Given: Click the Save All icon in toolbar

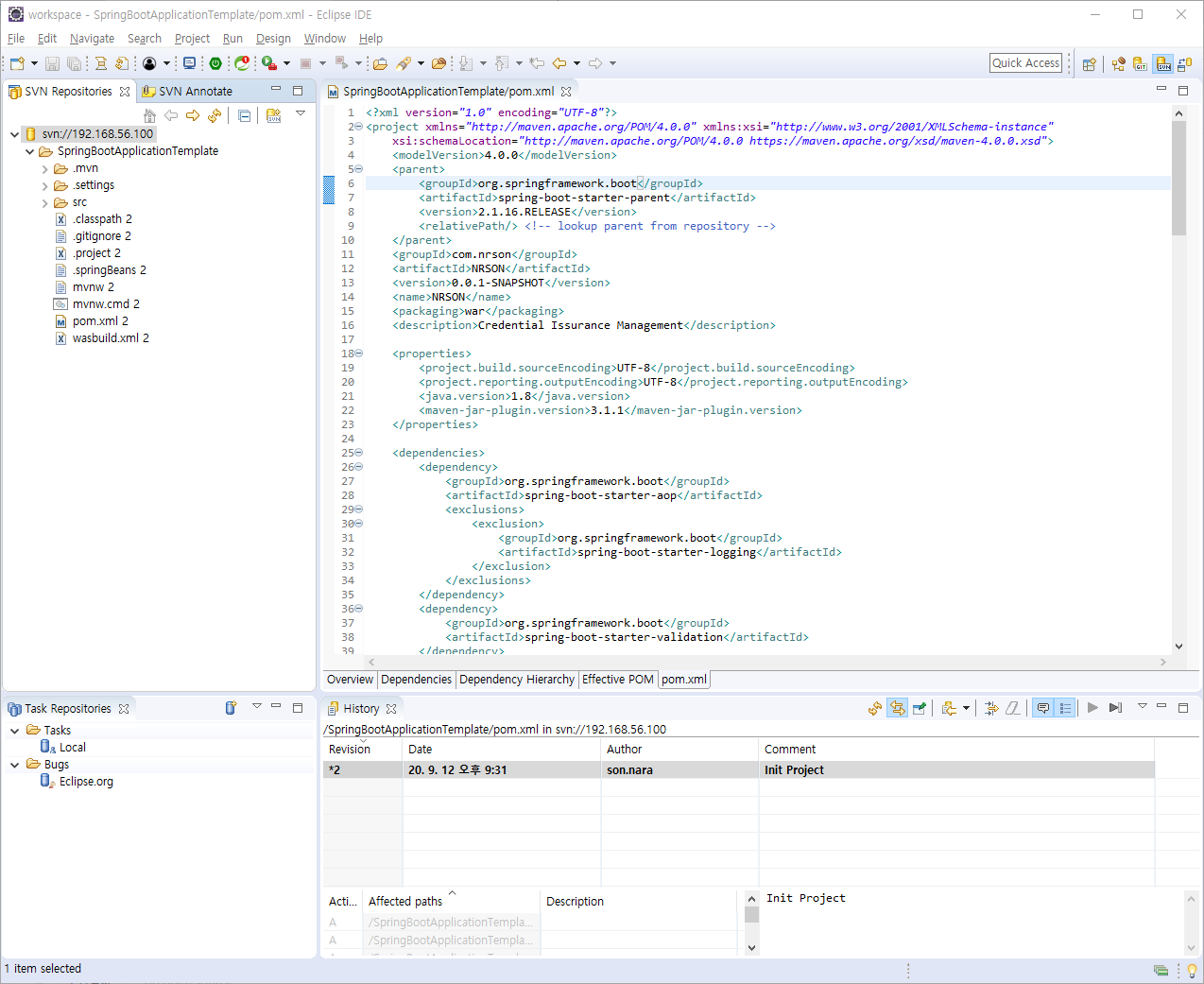Looking at the screenshot, I should point(74,63).
